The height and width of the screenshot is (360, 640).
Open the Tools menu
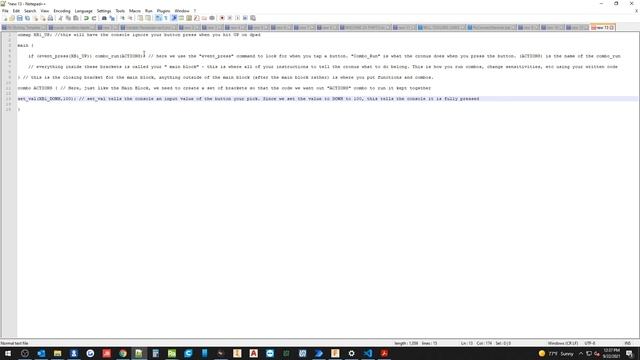tap(120, 11)
